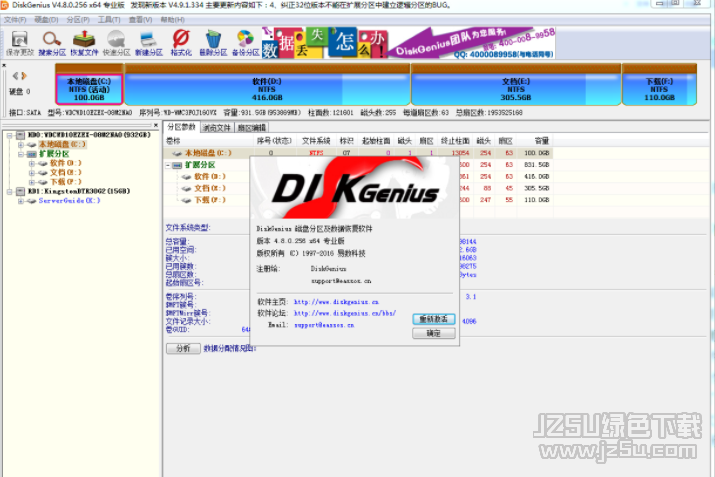The width and height of the screenshot is (715, 477).
Task: Open the 硬盘(D) menu
Action: tap(46, 20)
